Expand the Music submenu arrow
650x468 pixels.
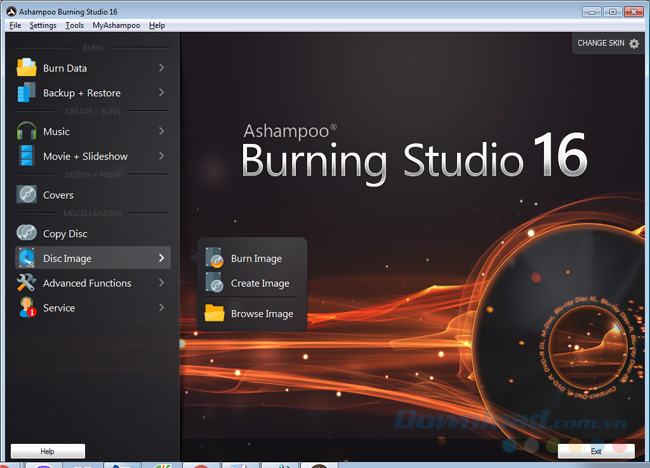[161, 131]
